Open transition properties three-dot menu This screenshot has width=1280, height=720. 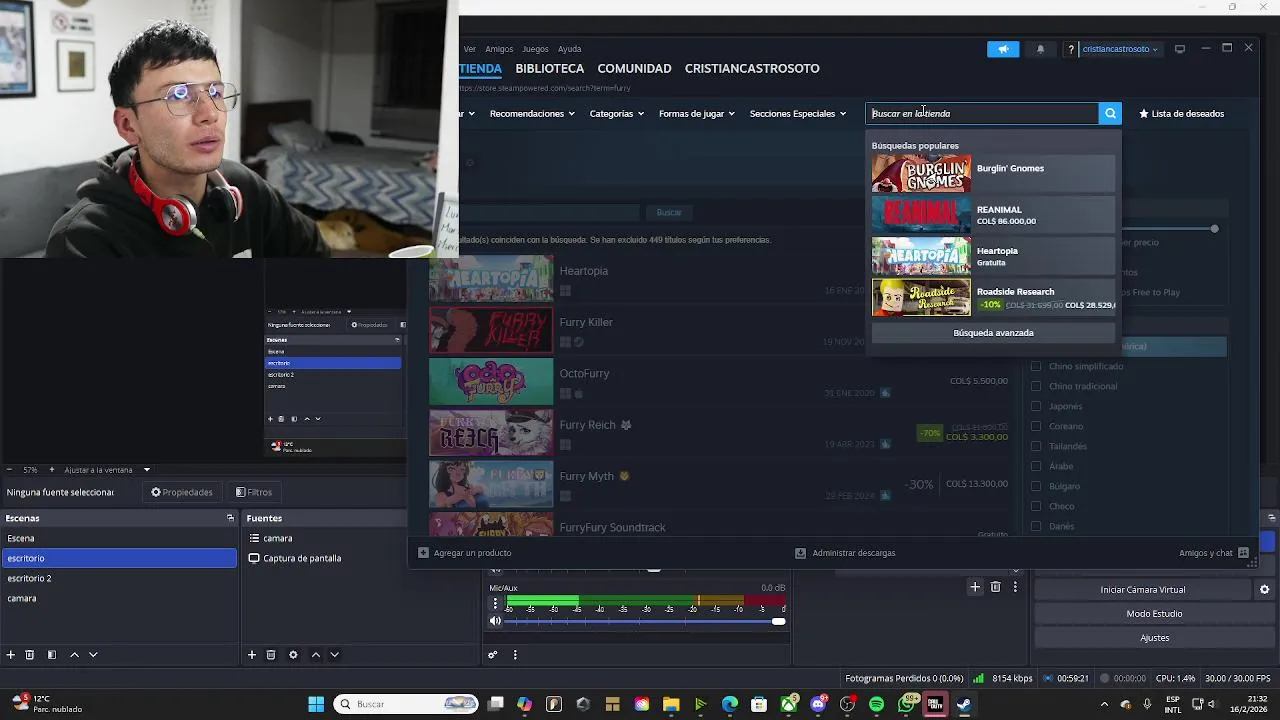[x=1015, y=587]
